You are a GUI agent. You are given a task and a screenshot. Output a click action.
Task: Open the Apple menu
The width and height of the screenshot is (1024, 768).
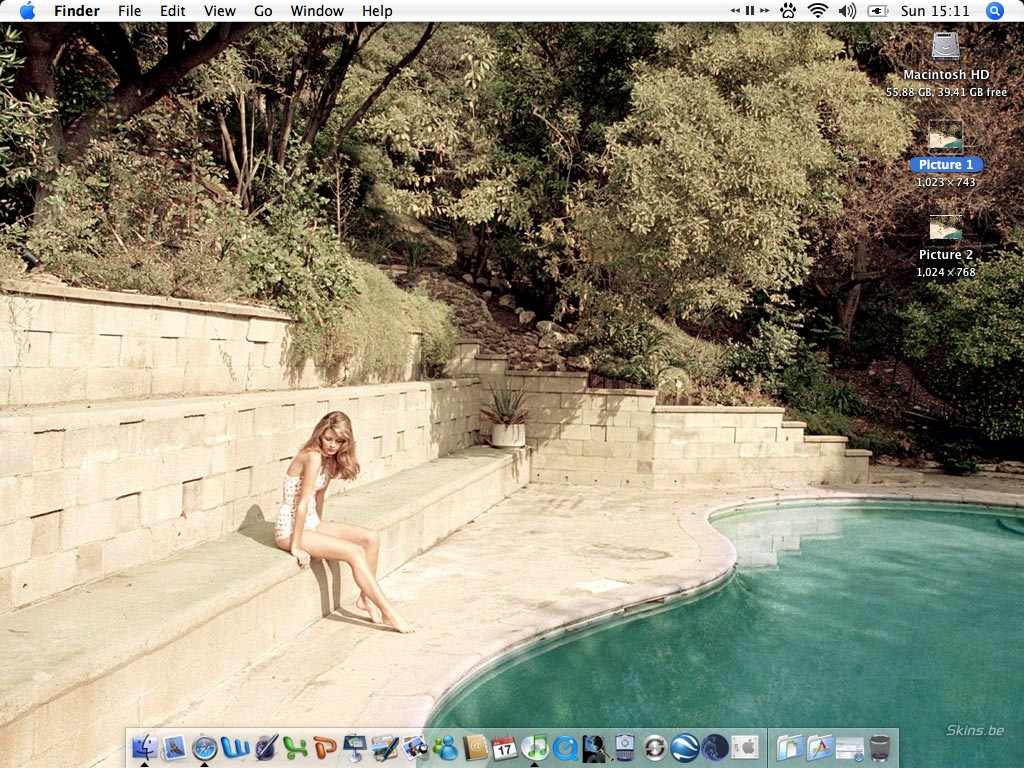(27, 10)
